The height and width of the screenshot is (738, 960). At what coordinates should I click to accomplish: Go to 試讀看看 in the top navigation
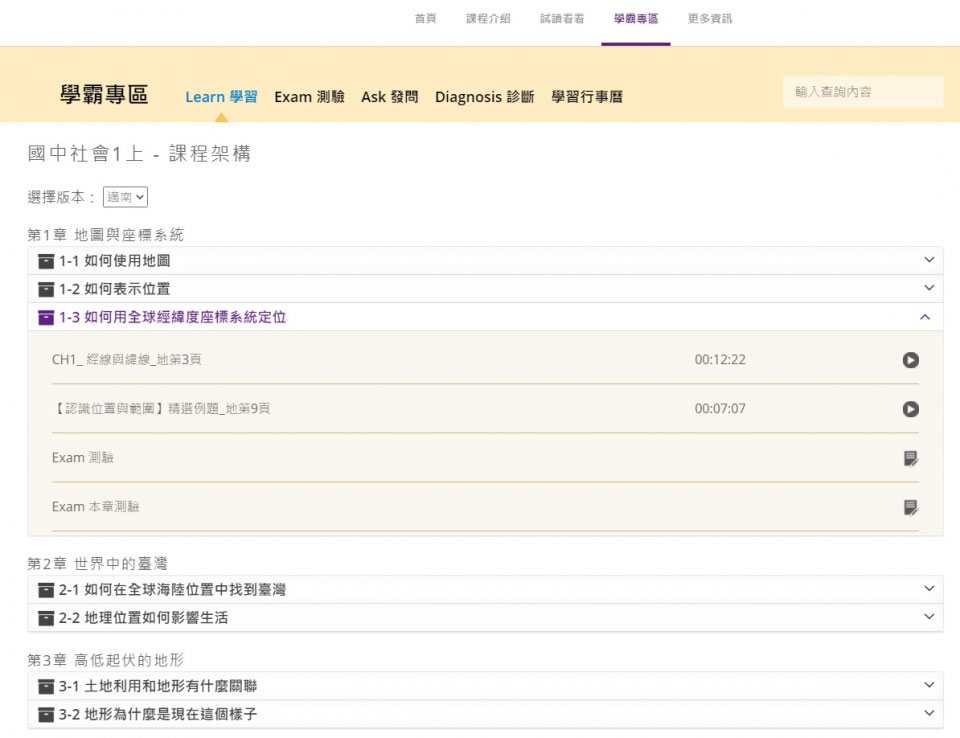(562, 19)
